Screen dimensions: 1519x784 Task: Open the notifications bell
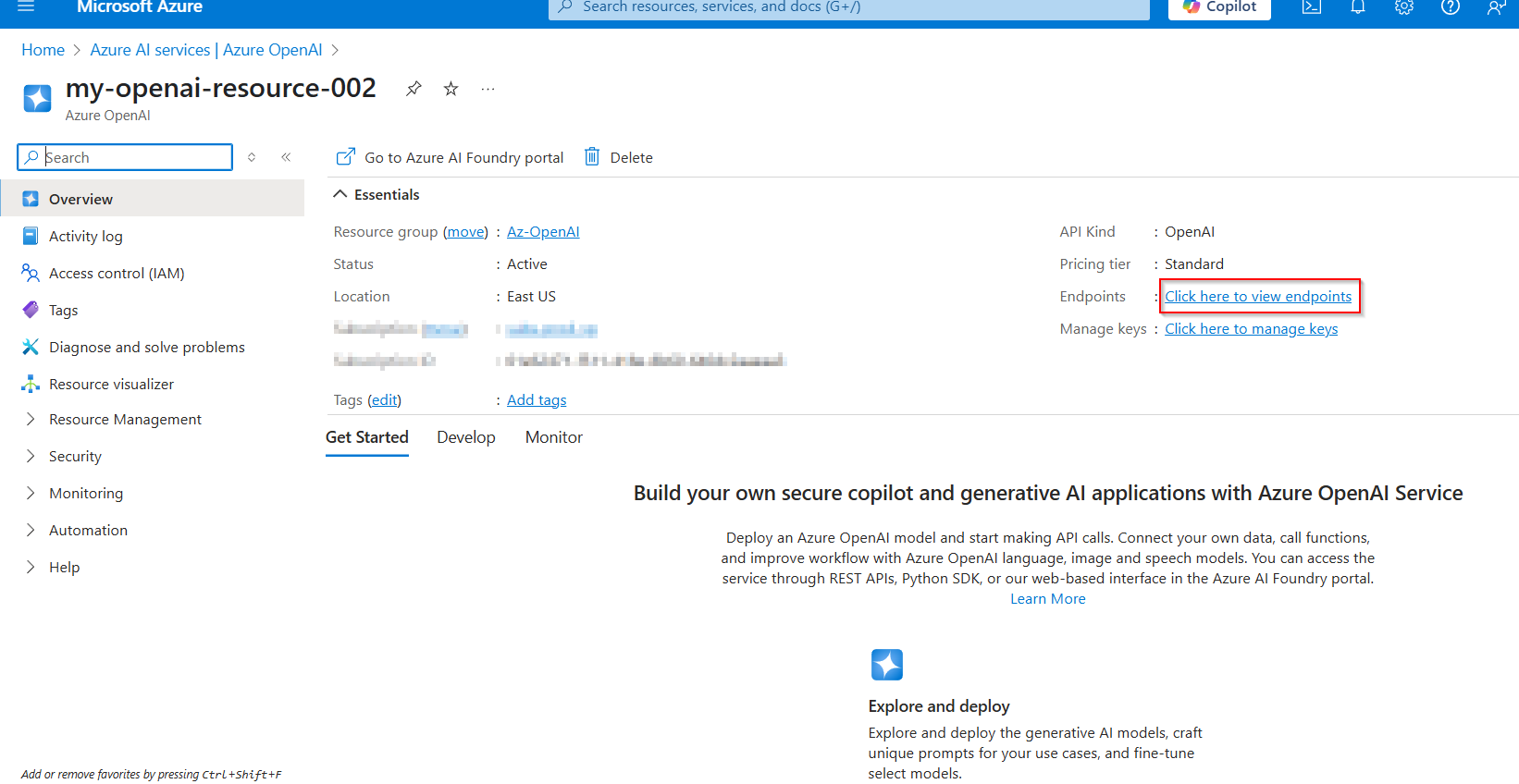pos(1358,7)
